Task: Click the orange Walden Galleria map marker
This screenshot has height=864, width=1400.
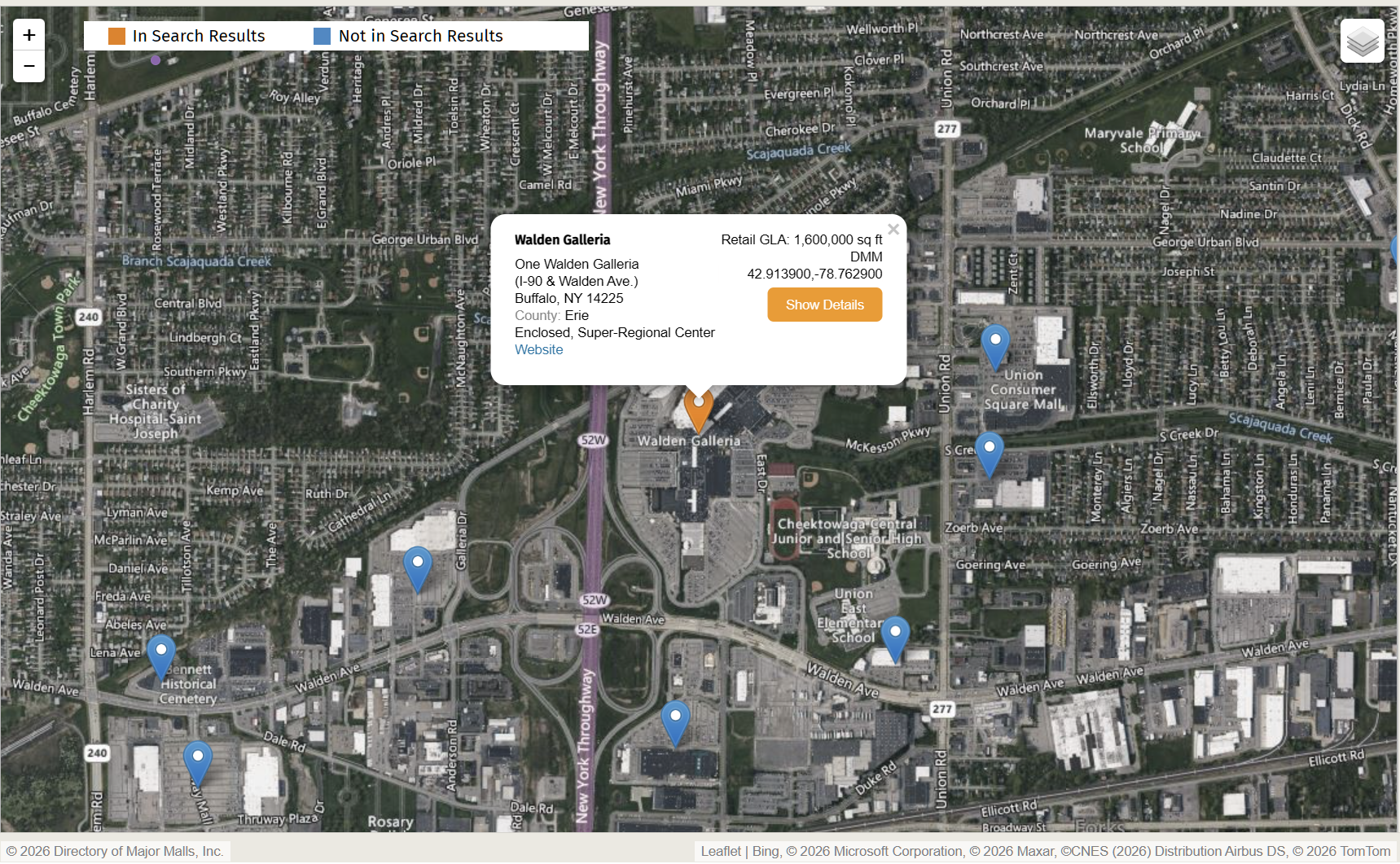Action: coord(698,410)
